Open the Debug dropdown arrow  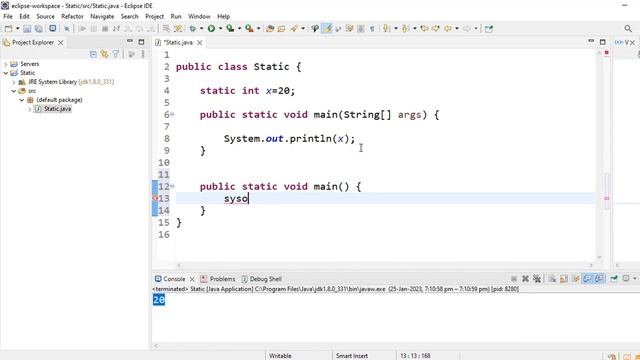201,29
